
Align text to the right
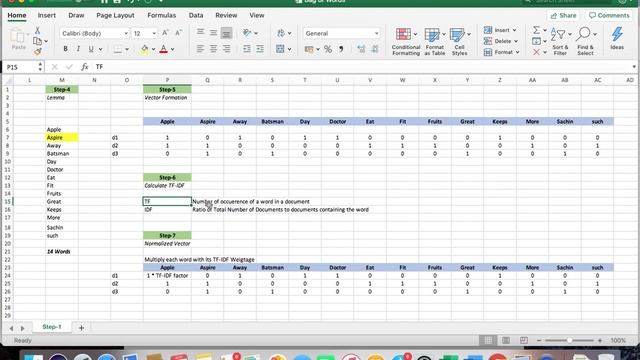pos(226,49)
